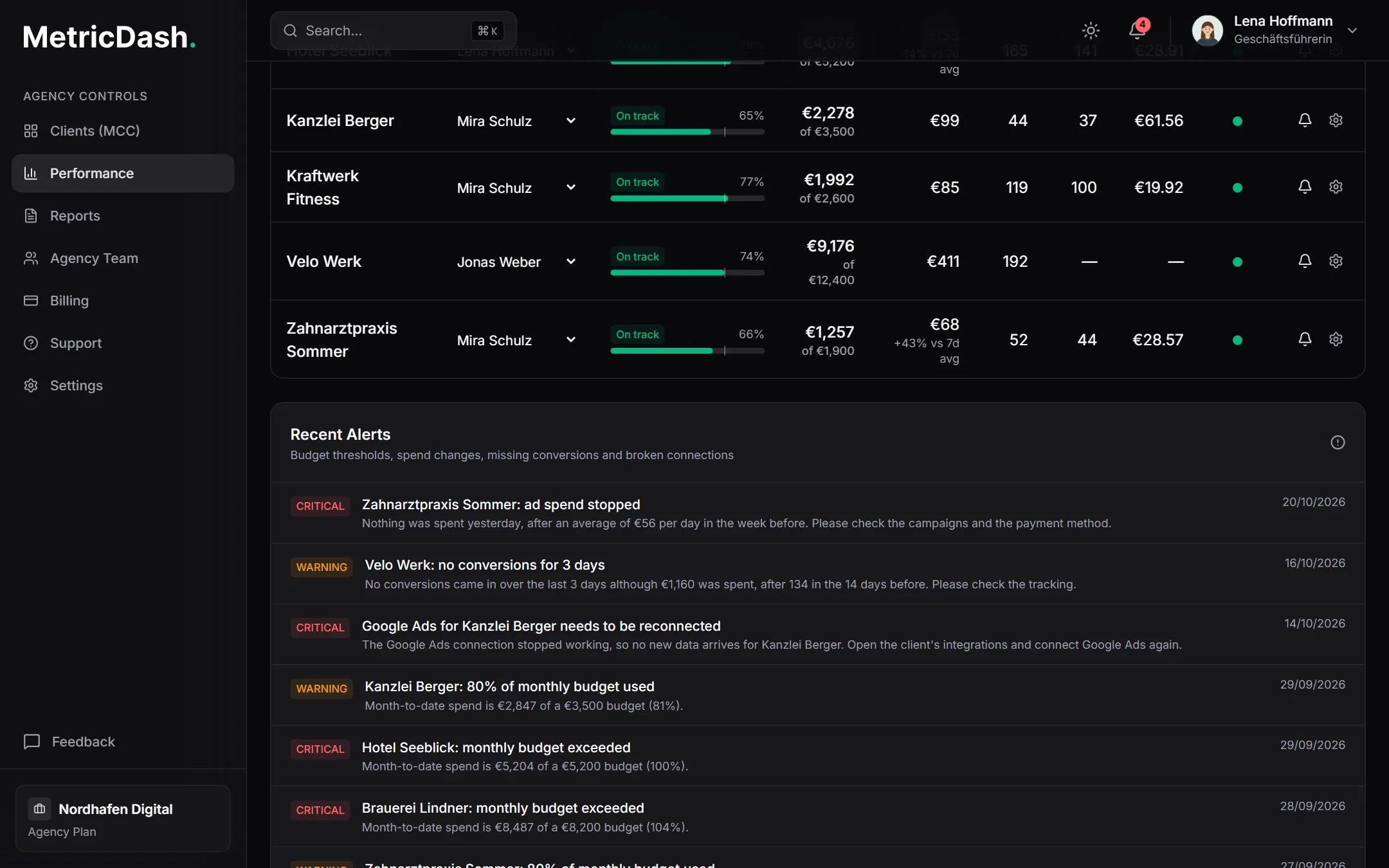The width and height of the screenshot is (1389, 868).
Task: Open Mira Schulz dropdown for Kanzlei Berger
Action: pos(516,121)
